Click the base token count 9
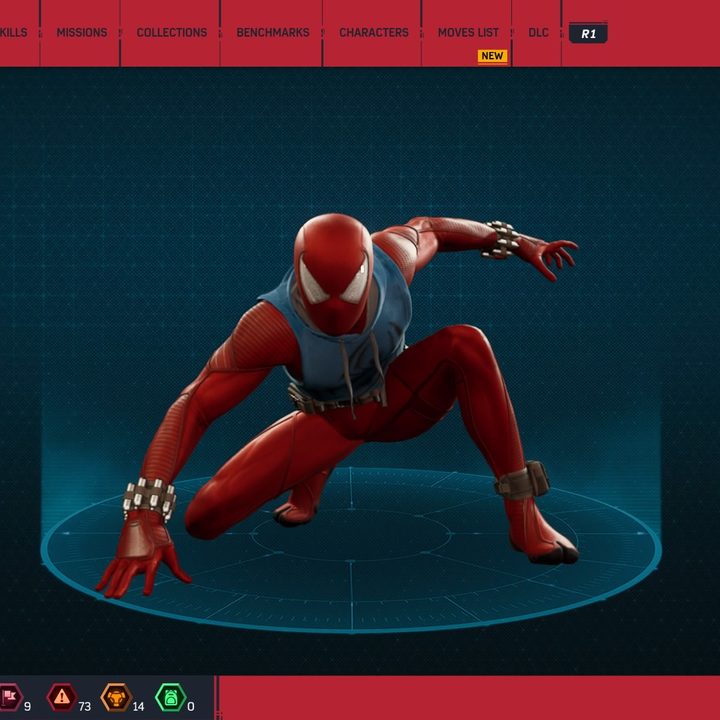720x720 pixels. pyautogui.click(x=27, y=706)
